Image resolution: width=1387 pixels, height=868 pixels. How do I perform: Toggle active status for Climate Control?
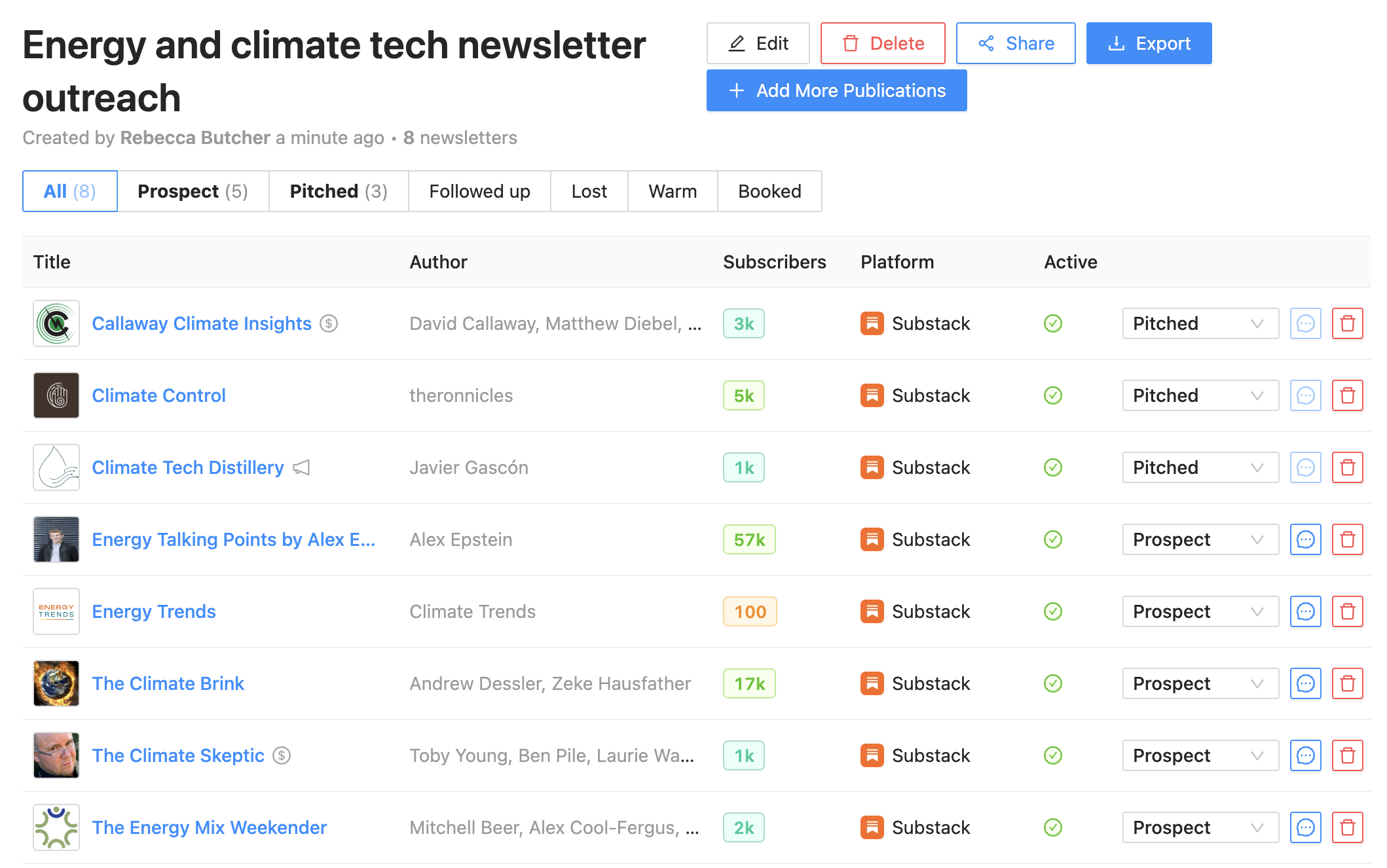tap(1052, 395)
